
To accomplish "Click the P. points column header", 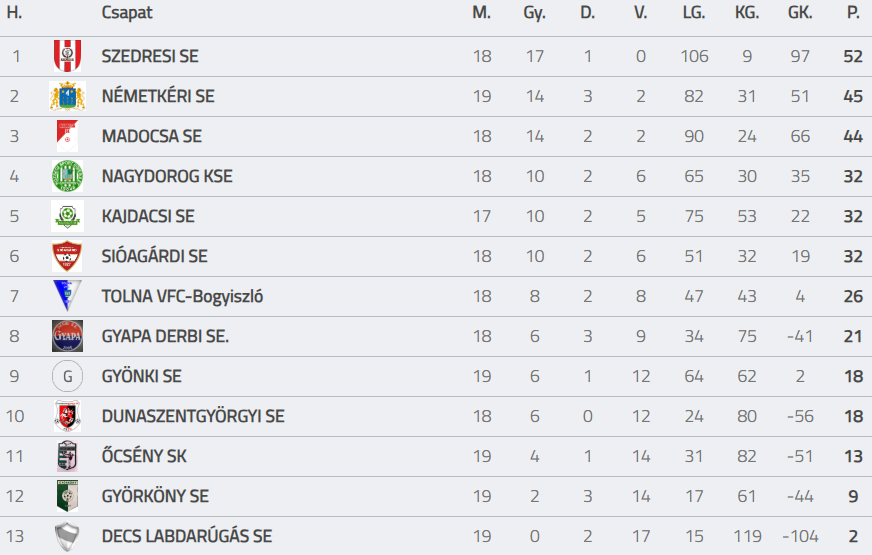I will pos(853,12).
